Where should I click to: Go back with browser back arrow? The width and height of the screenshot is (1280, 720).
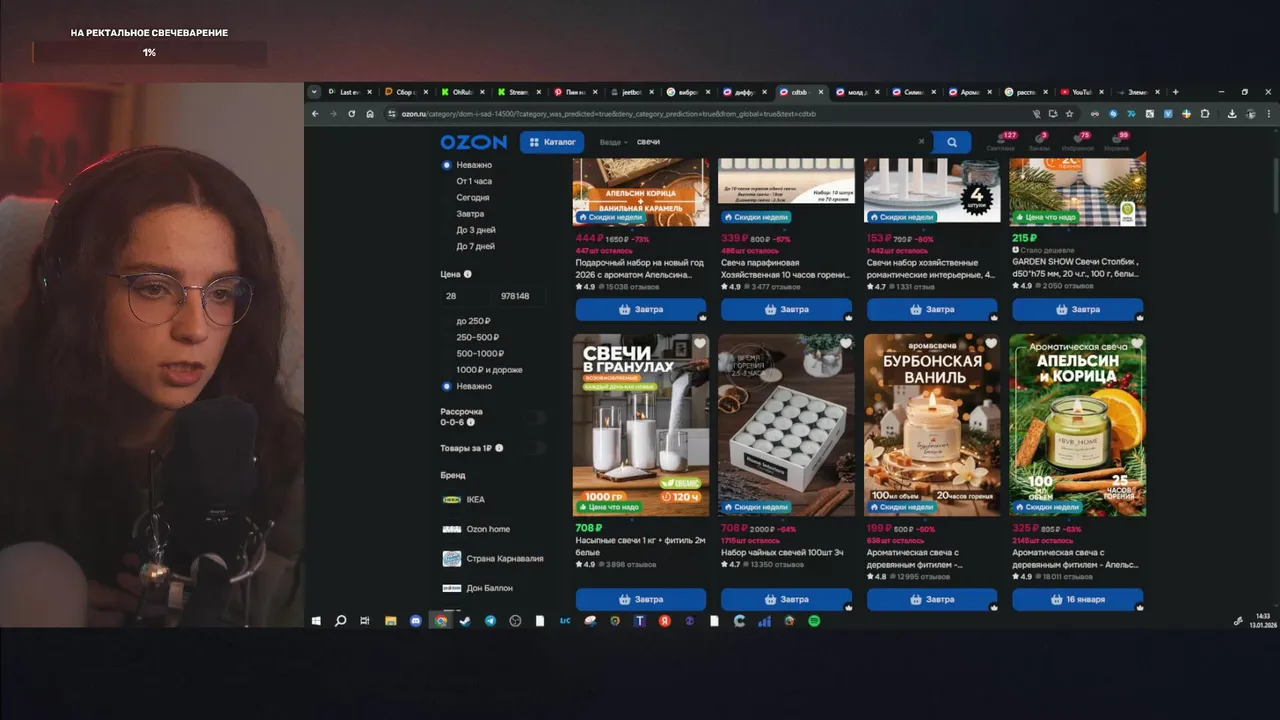click(x=315, y=114)
